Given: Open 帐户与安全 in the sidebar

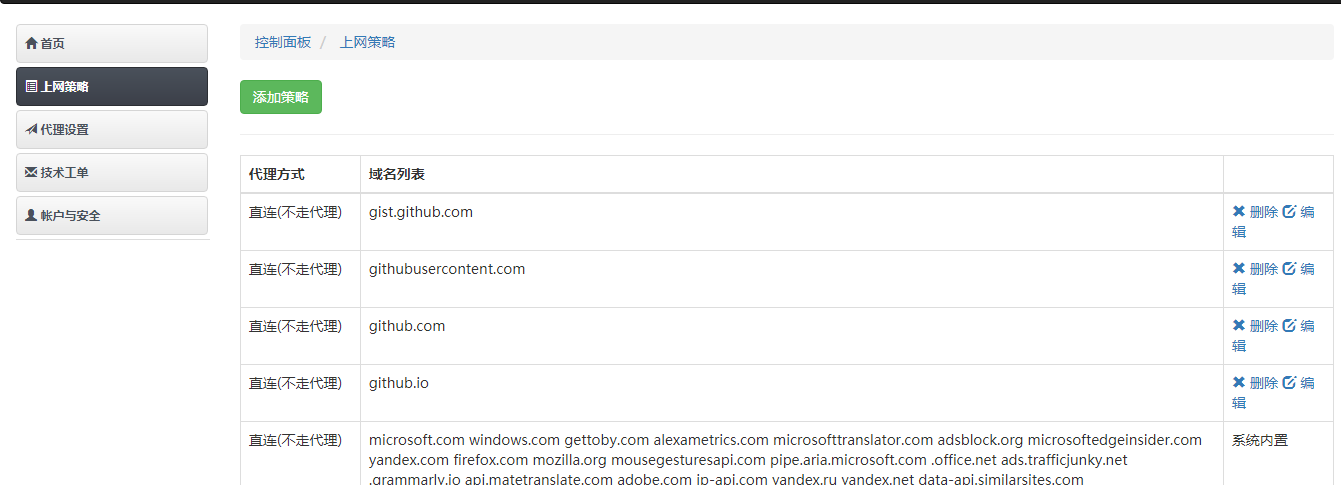Looking at the screenshot, I should click(x=112, y=216).
